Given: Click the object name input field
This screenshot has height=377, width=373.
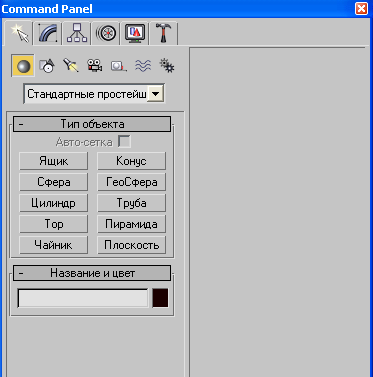Looking at the screenshot, I should tap(83, 298).
